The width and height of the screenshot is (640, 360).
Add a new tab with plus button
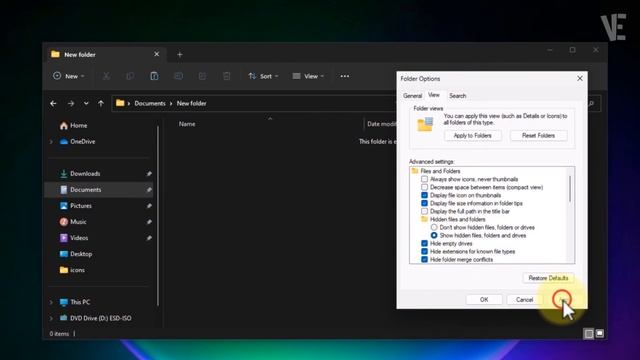180,55
